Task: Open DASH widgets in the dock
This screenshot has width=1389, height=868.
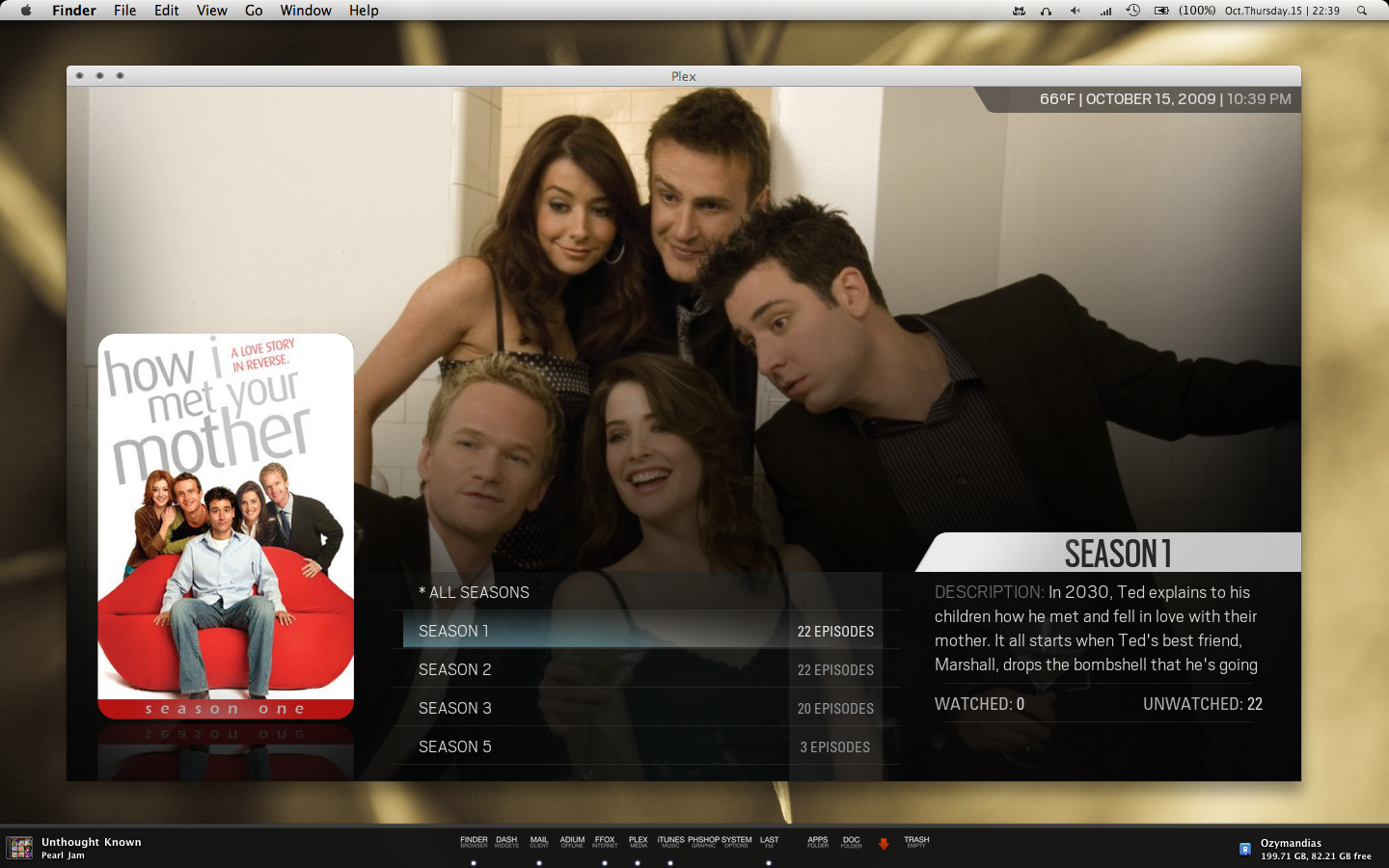Action: (506, 842)
